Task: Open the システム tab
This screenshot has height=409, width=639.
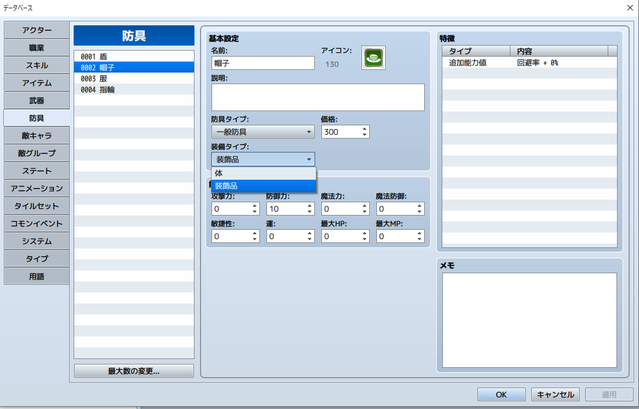Action: pyautogui.click(x=37, y=241)
